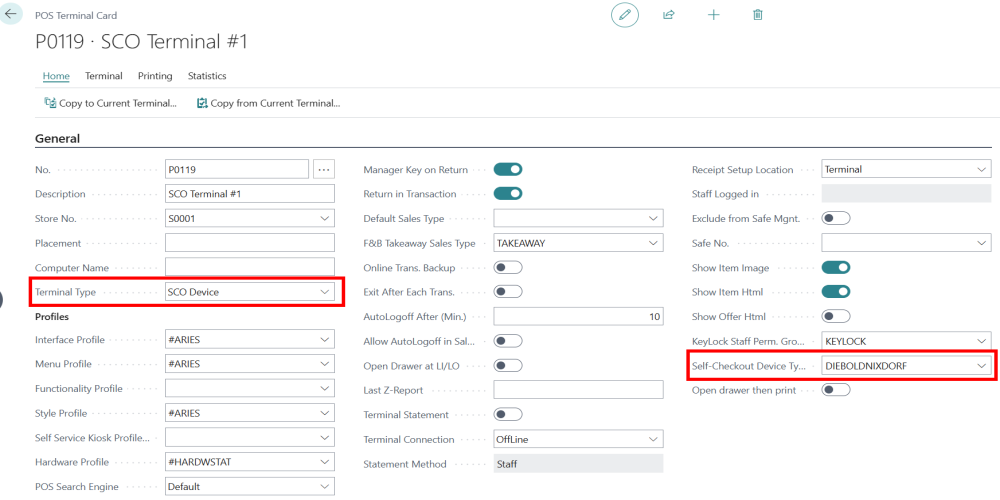Click the ellipsis button next to No. field
The width and height of the screenshot is (1000, 500).
tap(323, 169)
